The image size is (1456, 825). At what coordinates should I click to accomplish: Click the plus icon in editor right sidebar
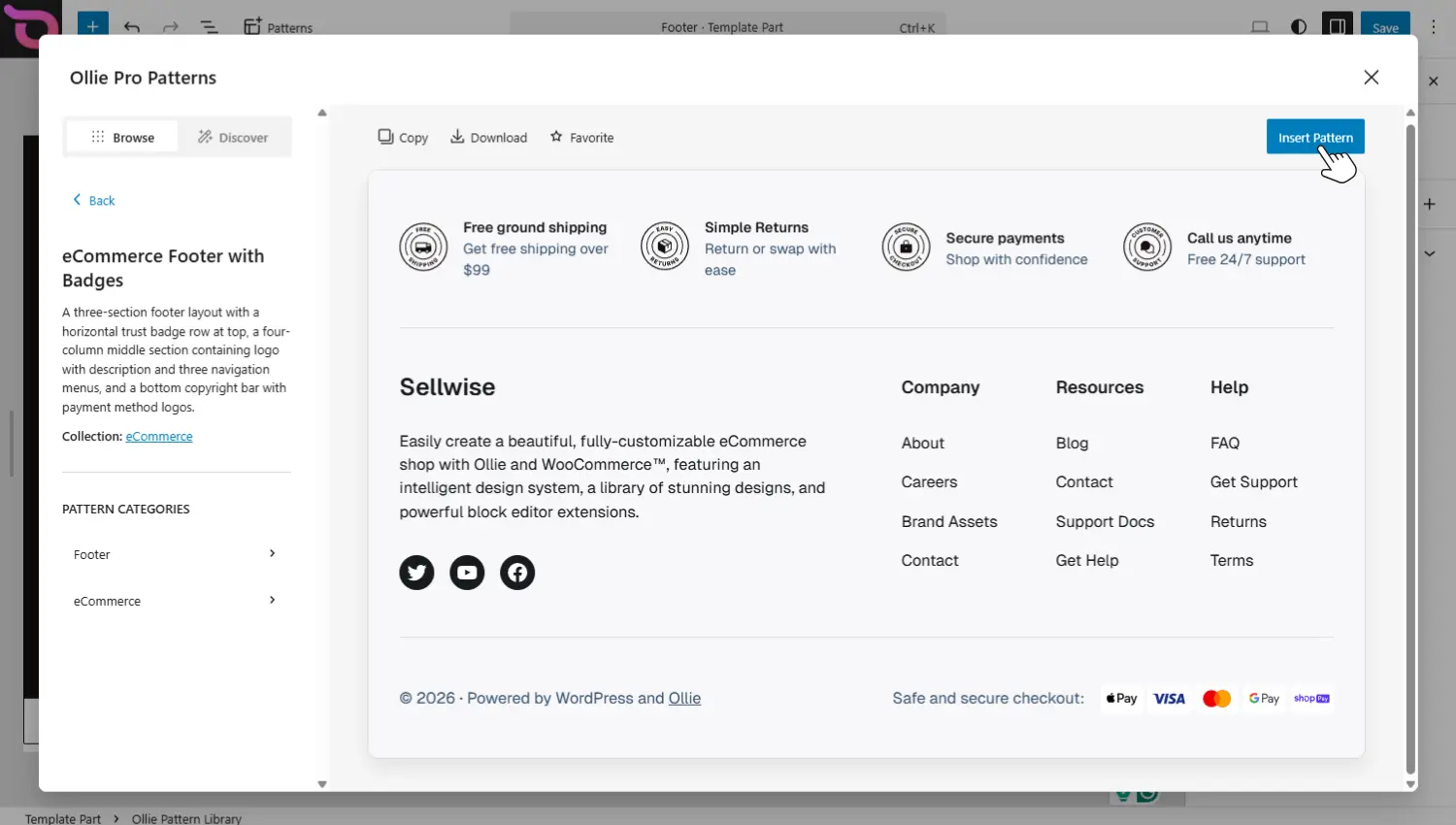click(x=1430, y=204)
